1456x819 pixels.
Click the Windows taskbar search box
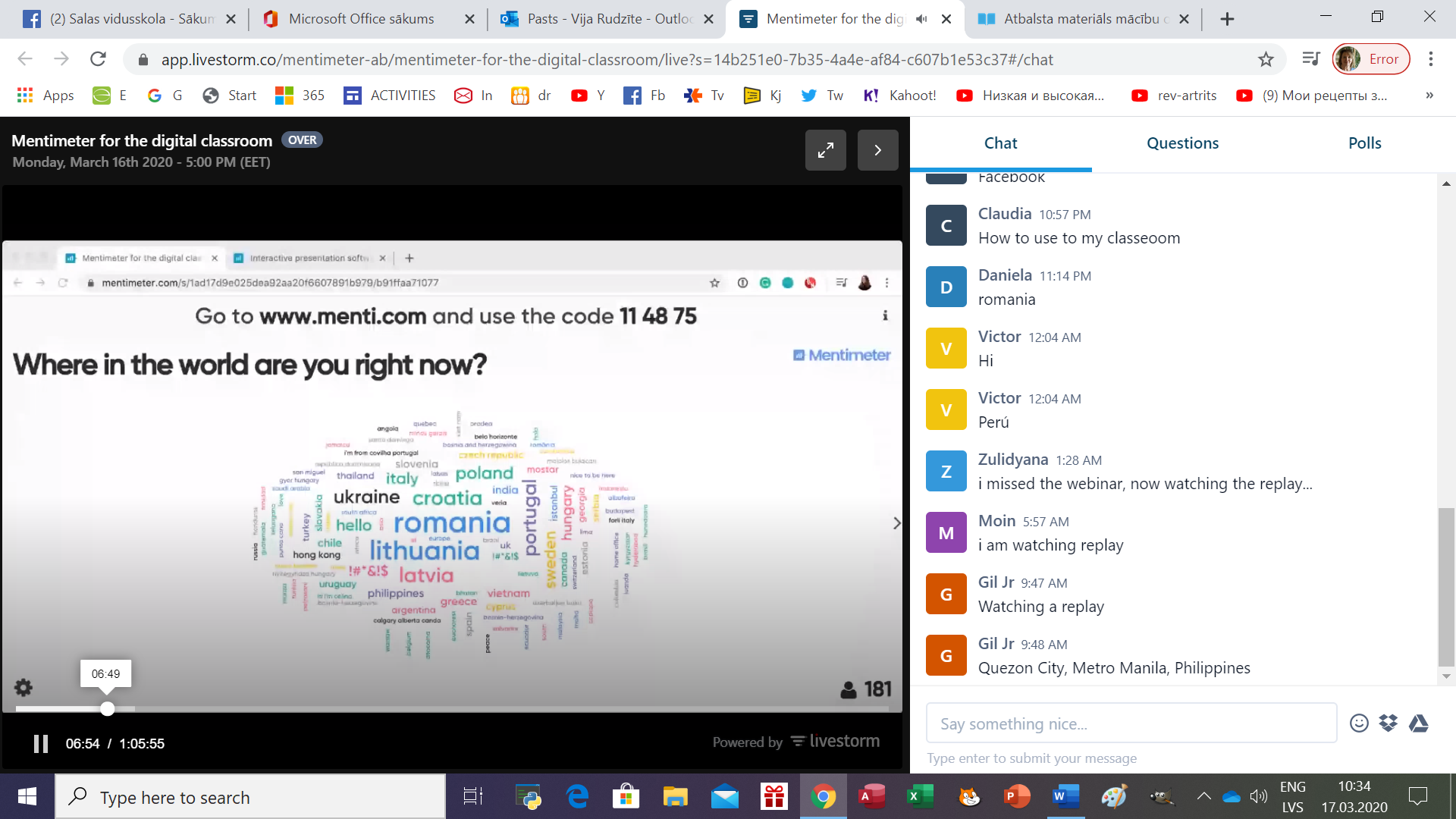tap(250, 796)
